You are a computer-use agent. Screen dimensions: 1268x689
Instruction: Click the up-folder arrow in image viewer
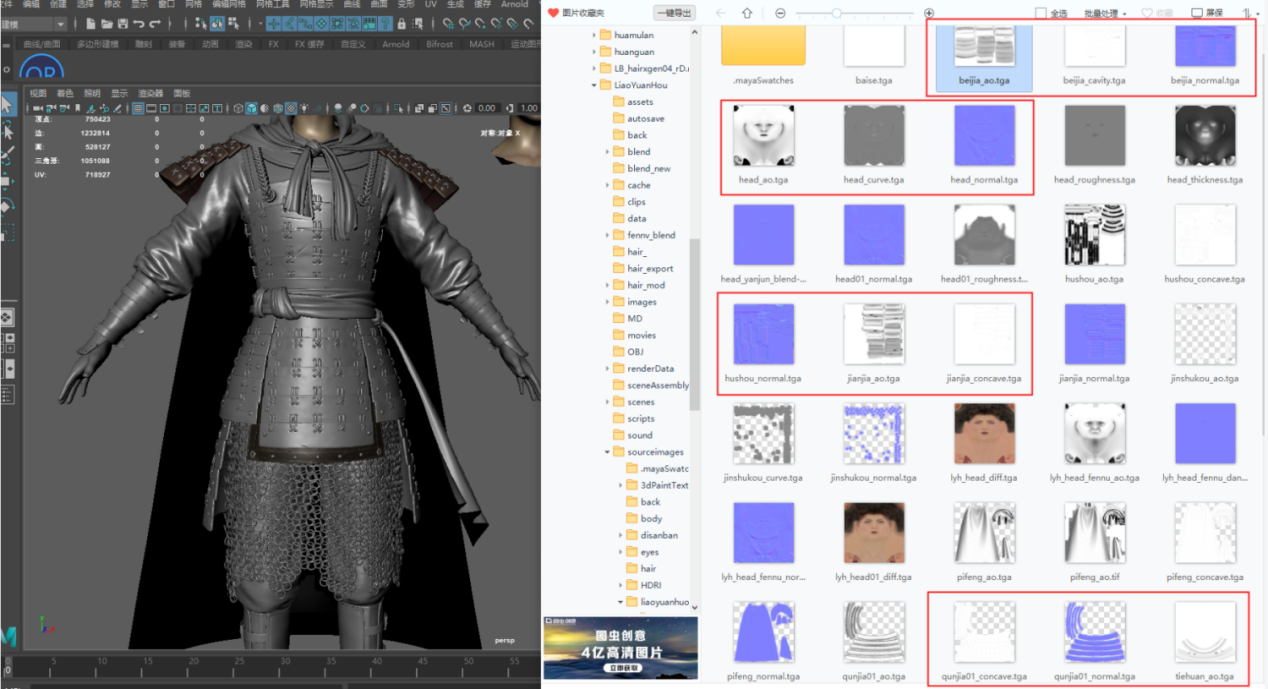(747, 13)
